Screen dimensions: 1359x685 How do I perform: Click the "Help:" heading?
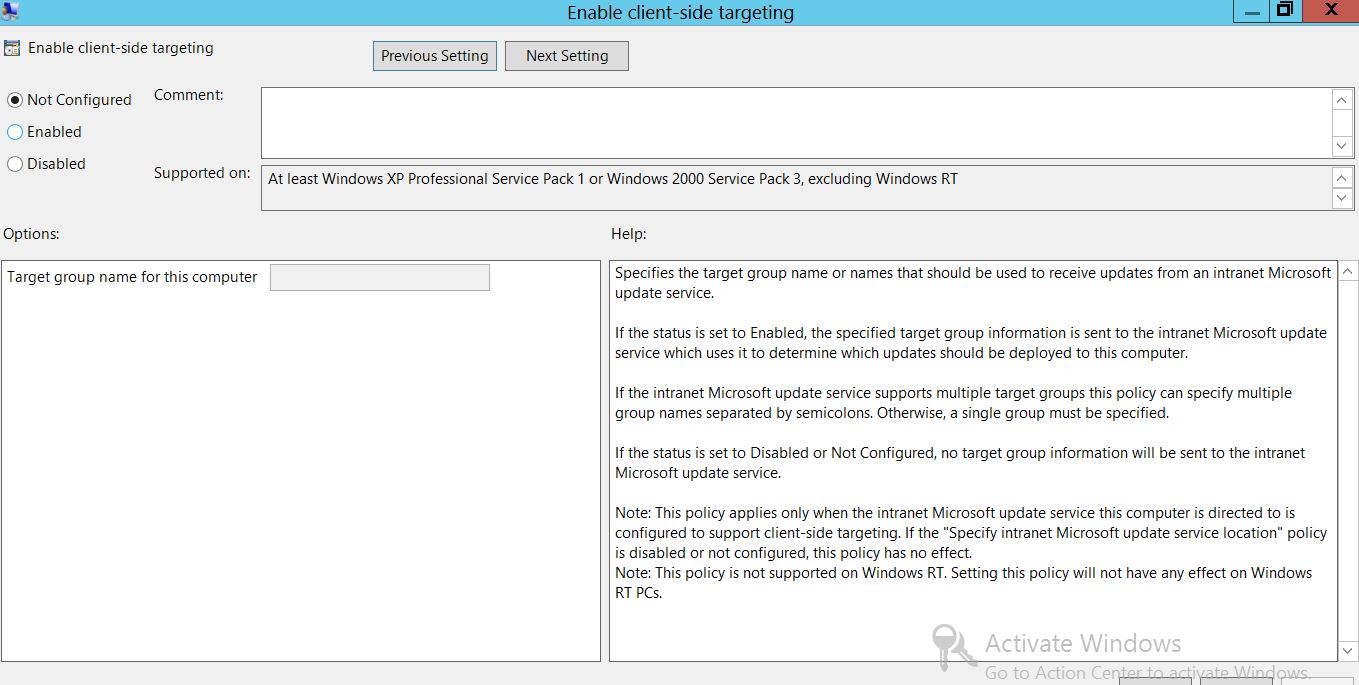coord(629,234)
